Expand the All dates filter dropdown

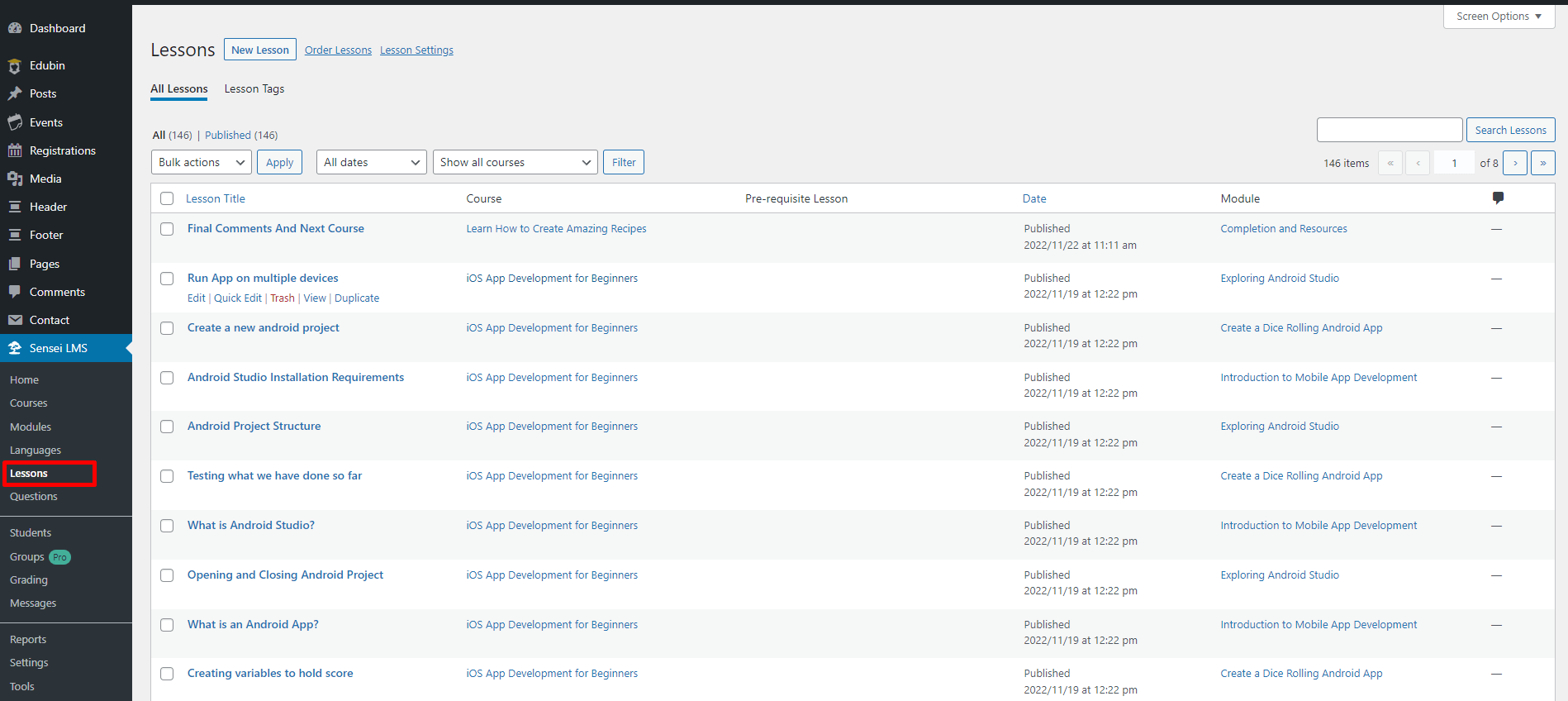pyautogui.click(x=371, y=162)
